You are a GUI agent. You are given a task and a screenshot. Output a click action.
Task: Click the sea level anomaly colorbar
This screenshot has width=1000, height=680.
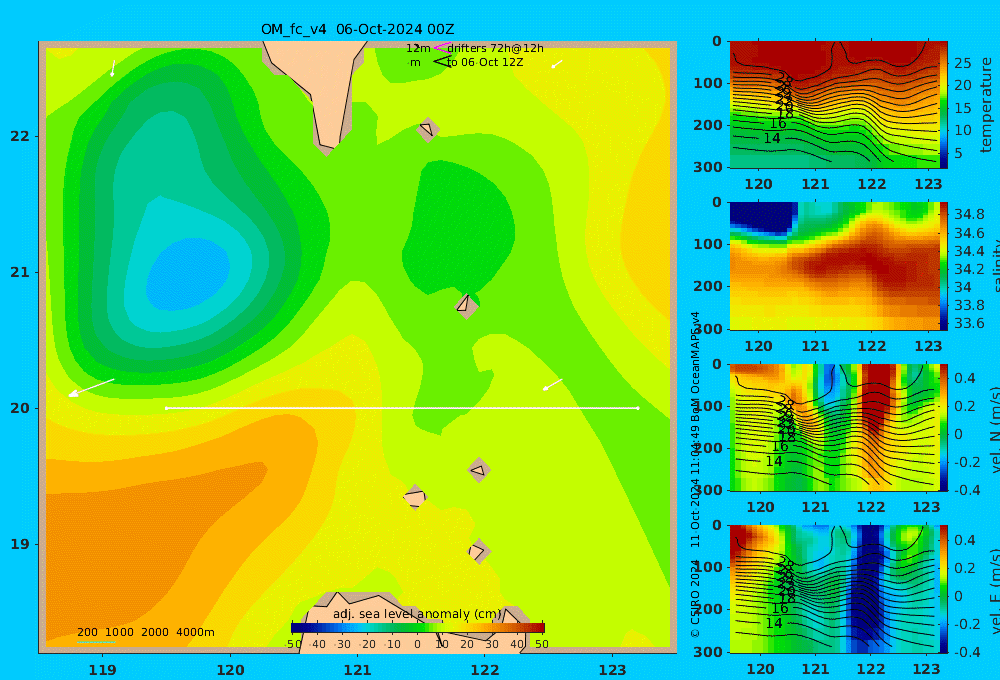tap(418, 627)
